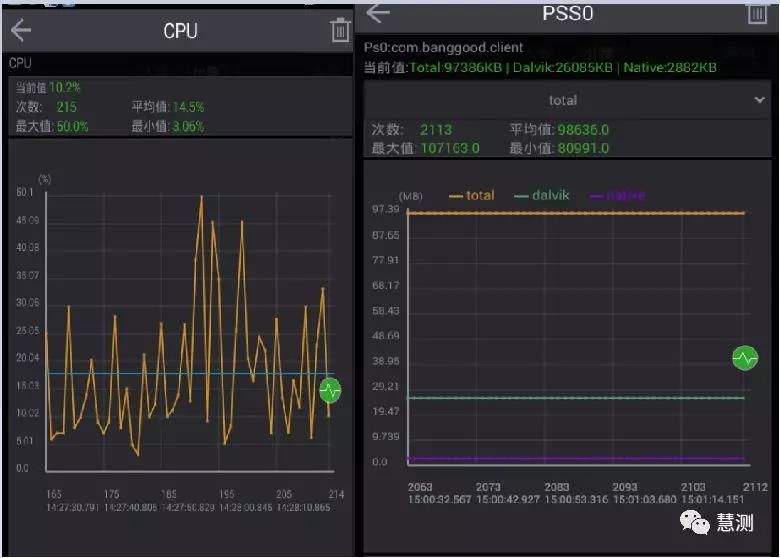Toggle the 'total' legend series
780x558 pixels.
(472, 195)
